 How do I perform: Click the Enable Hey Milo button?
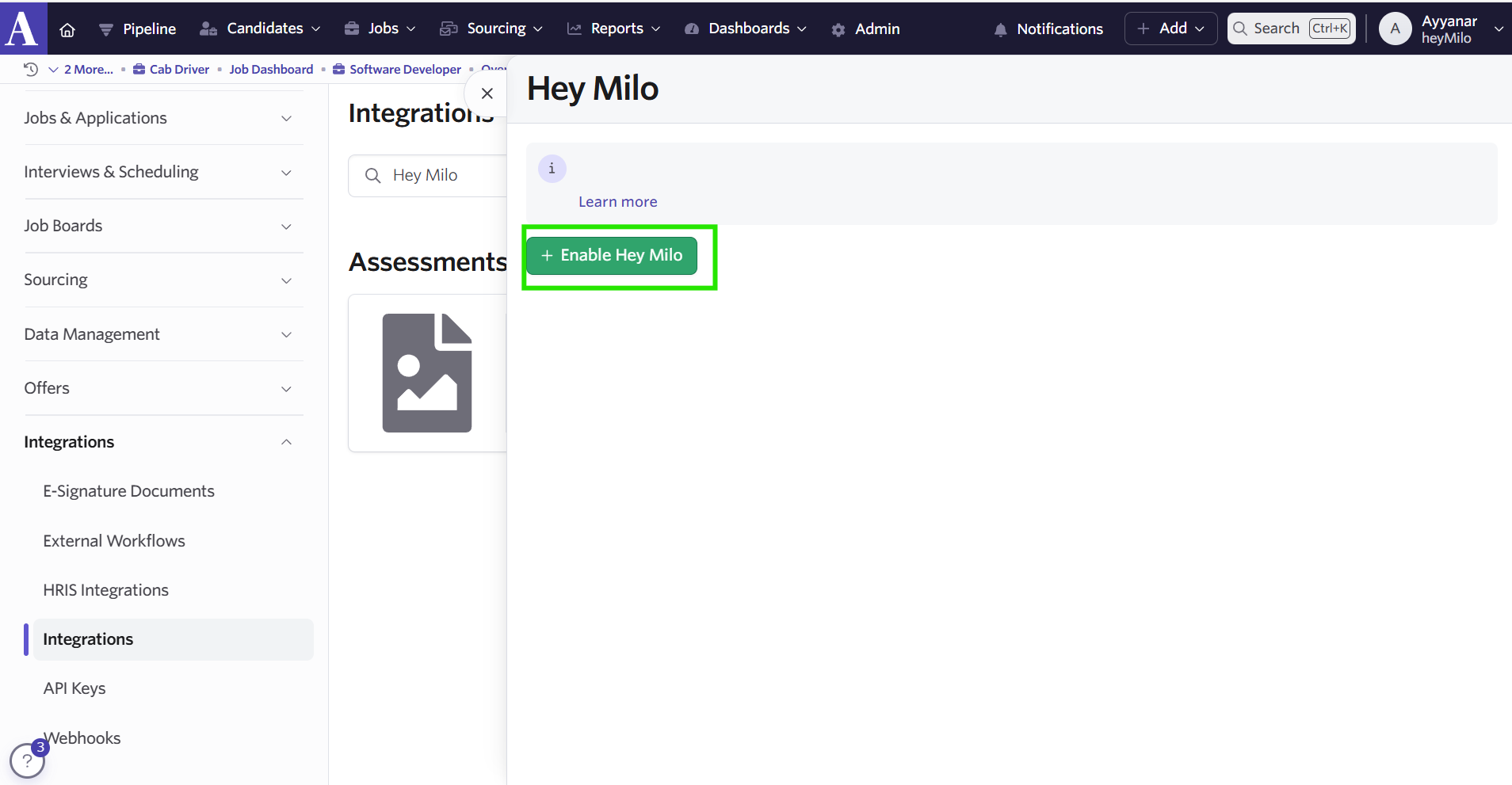[x=612, y=256]
